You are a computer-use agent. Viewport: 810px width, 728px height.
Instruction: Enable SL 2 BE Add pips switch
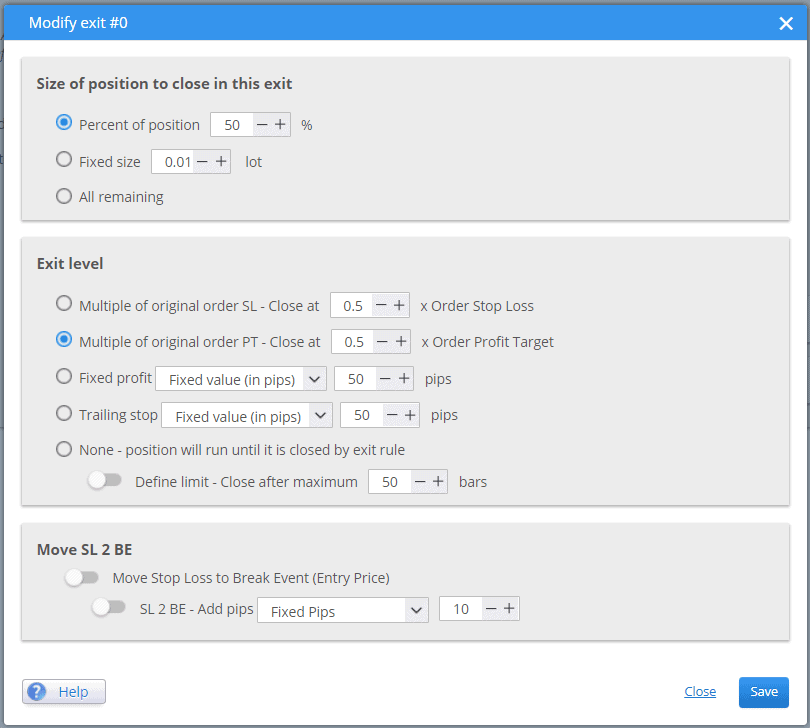(x=108, y=607)
